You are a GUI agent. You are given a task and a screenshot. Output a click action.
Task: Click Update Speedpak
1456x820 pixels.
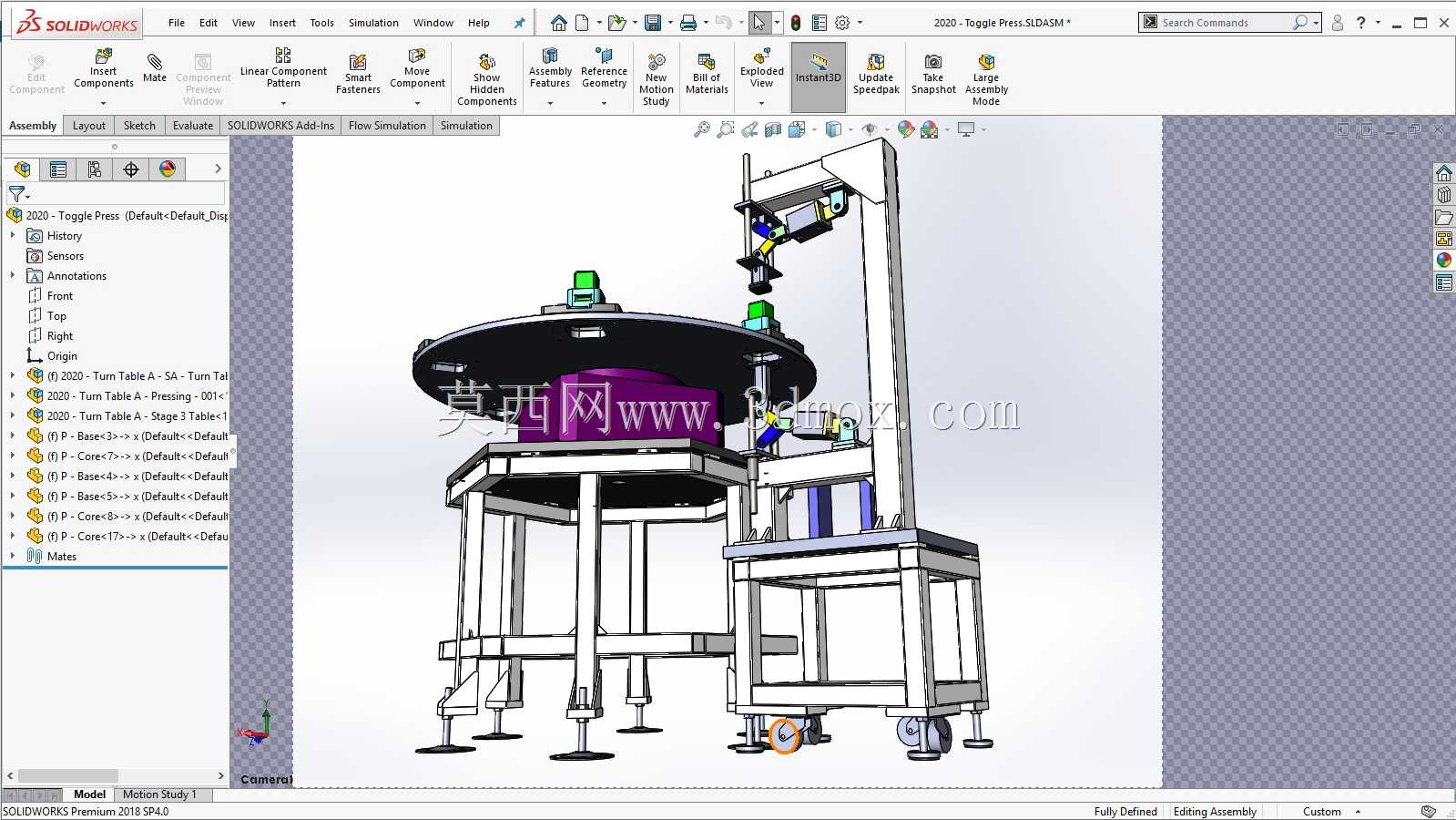(x=876, y=73)
